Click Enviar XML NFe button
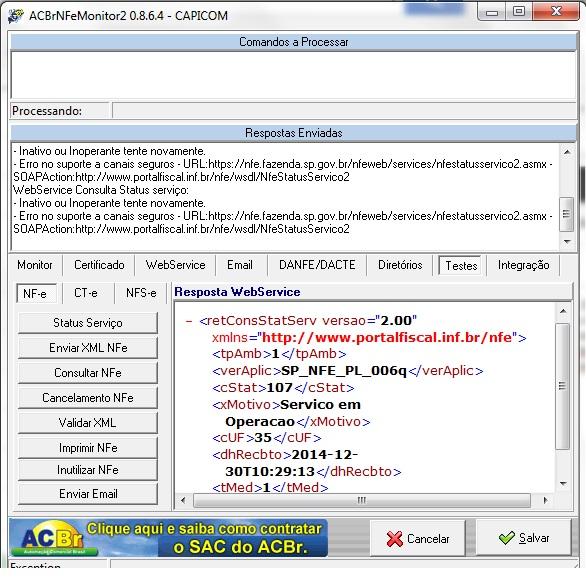 point(88,348)
